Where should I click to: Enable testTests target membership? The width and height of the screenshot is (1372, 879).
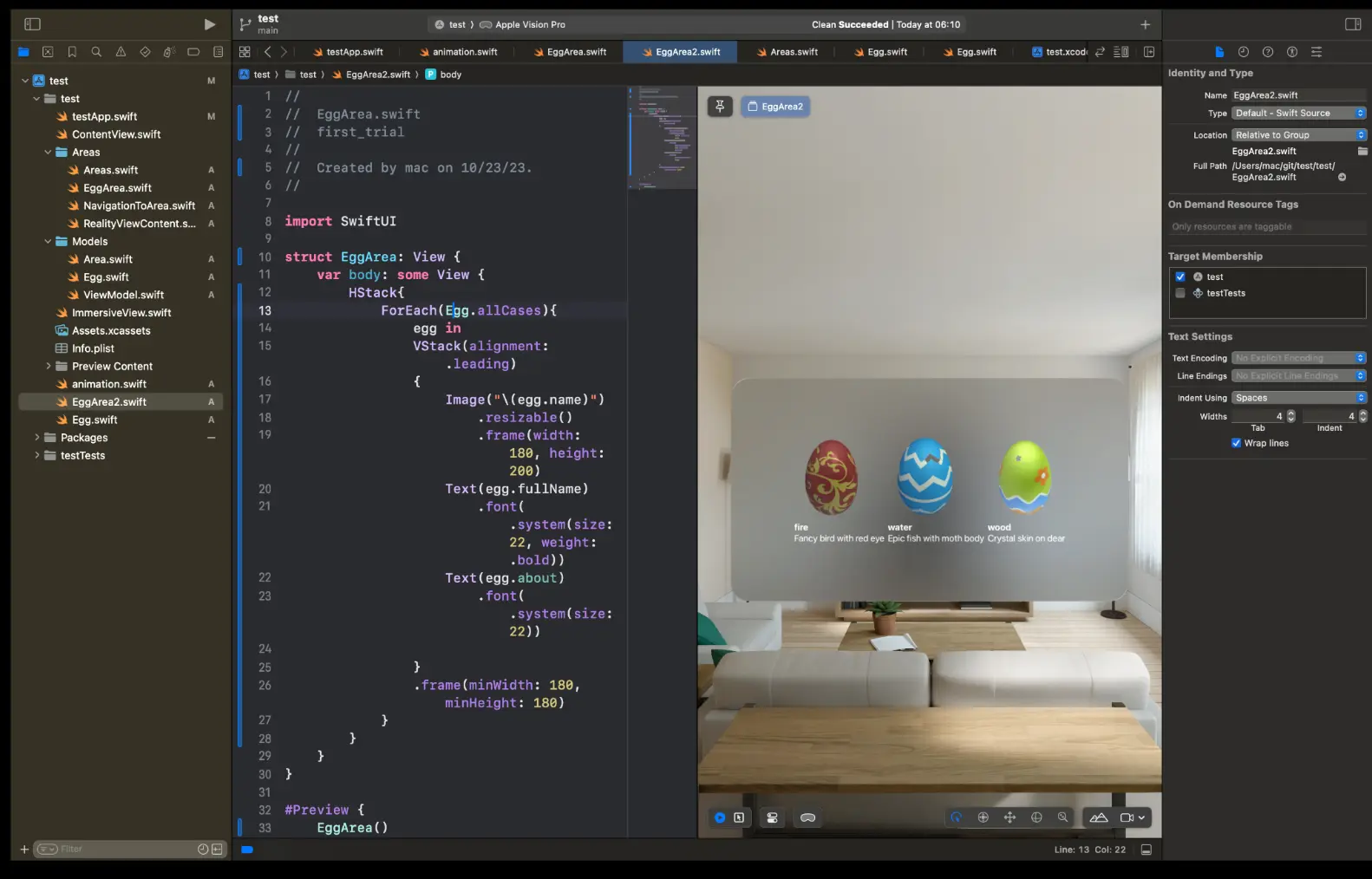click(x=1180, y=293)
